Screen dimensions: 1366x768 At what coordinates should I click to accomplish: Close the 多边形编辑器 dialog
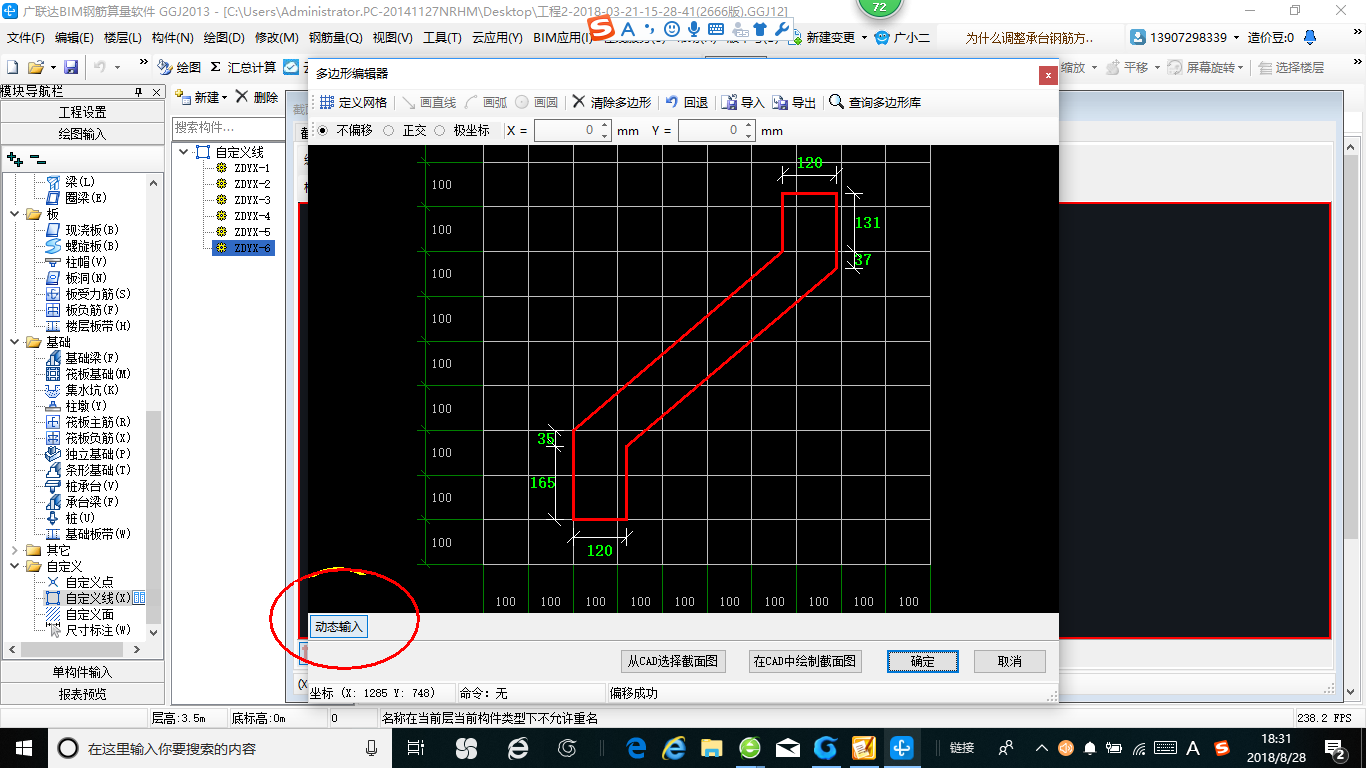1047,74
